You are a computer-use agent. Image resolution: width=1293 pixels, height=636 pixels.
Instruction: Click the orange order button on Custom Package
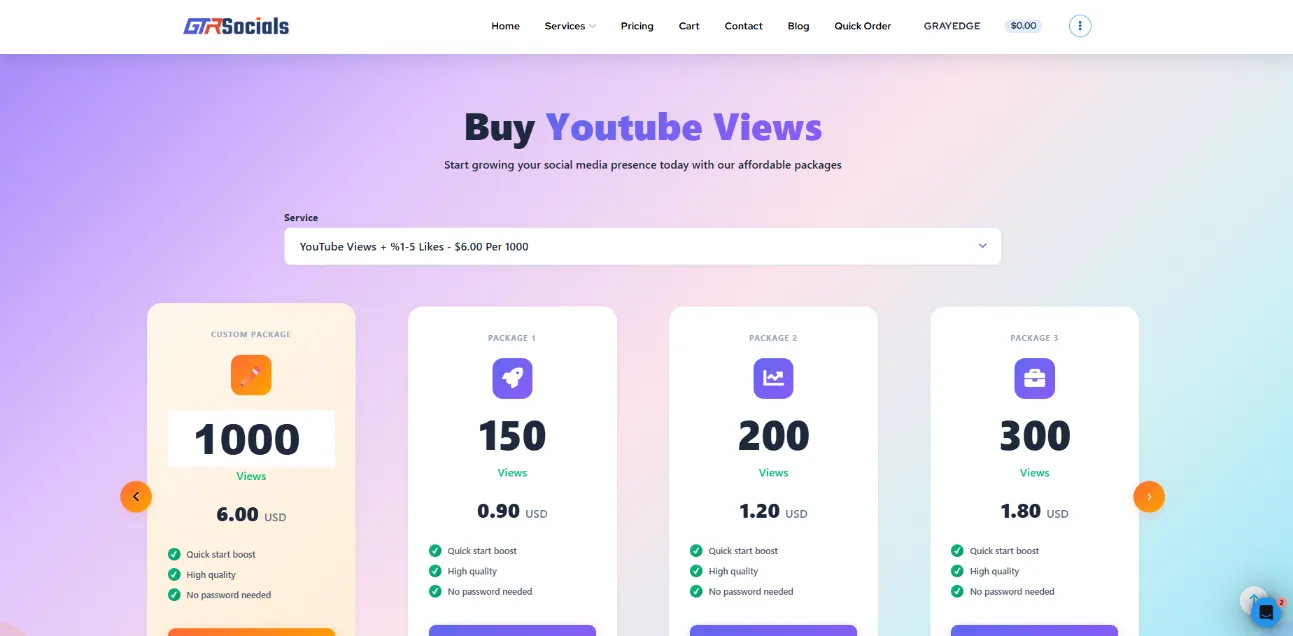tap(251, 632)
